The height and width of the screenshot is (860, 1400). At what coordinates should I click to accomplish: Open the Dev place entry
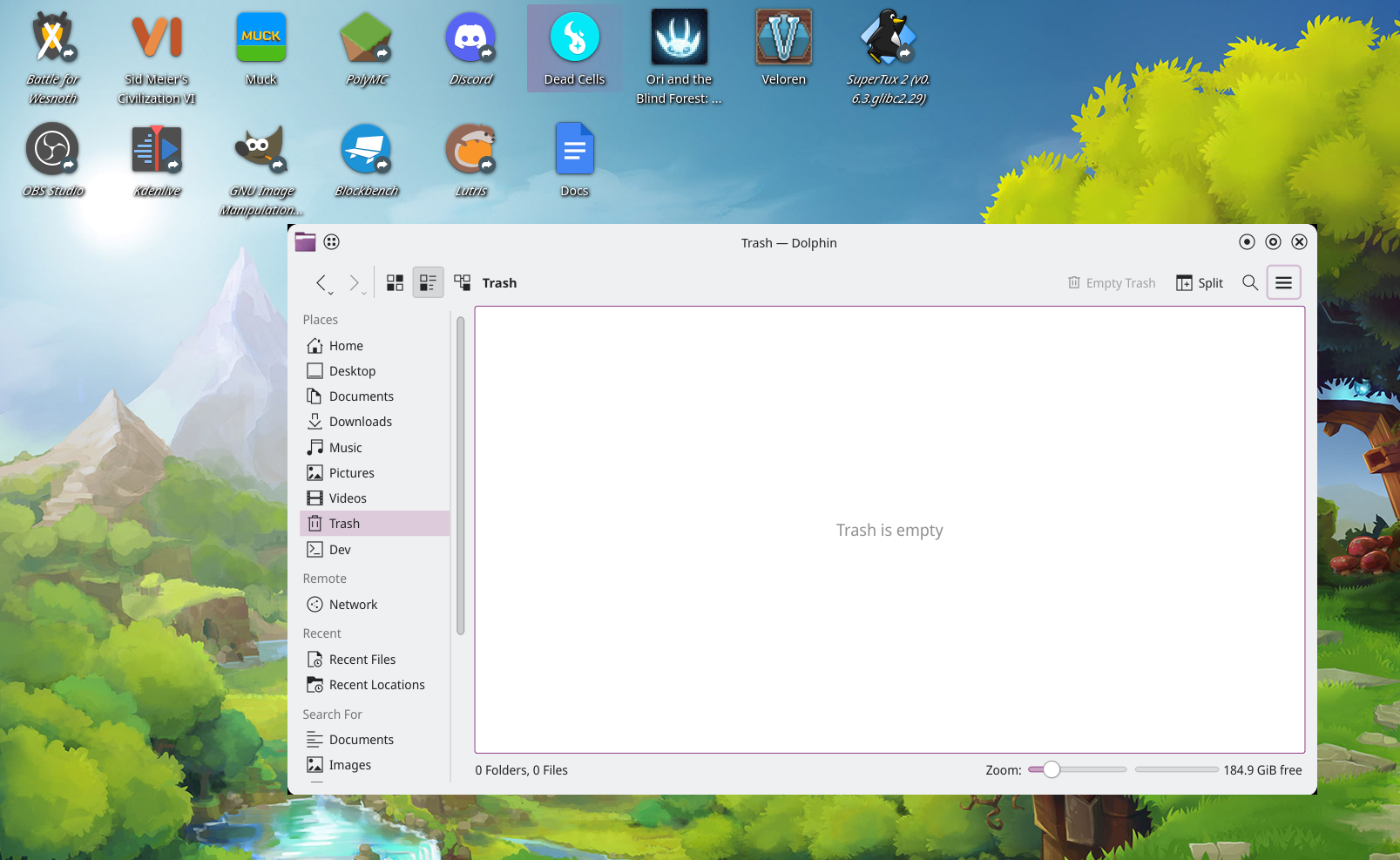[375, 550]
